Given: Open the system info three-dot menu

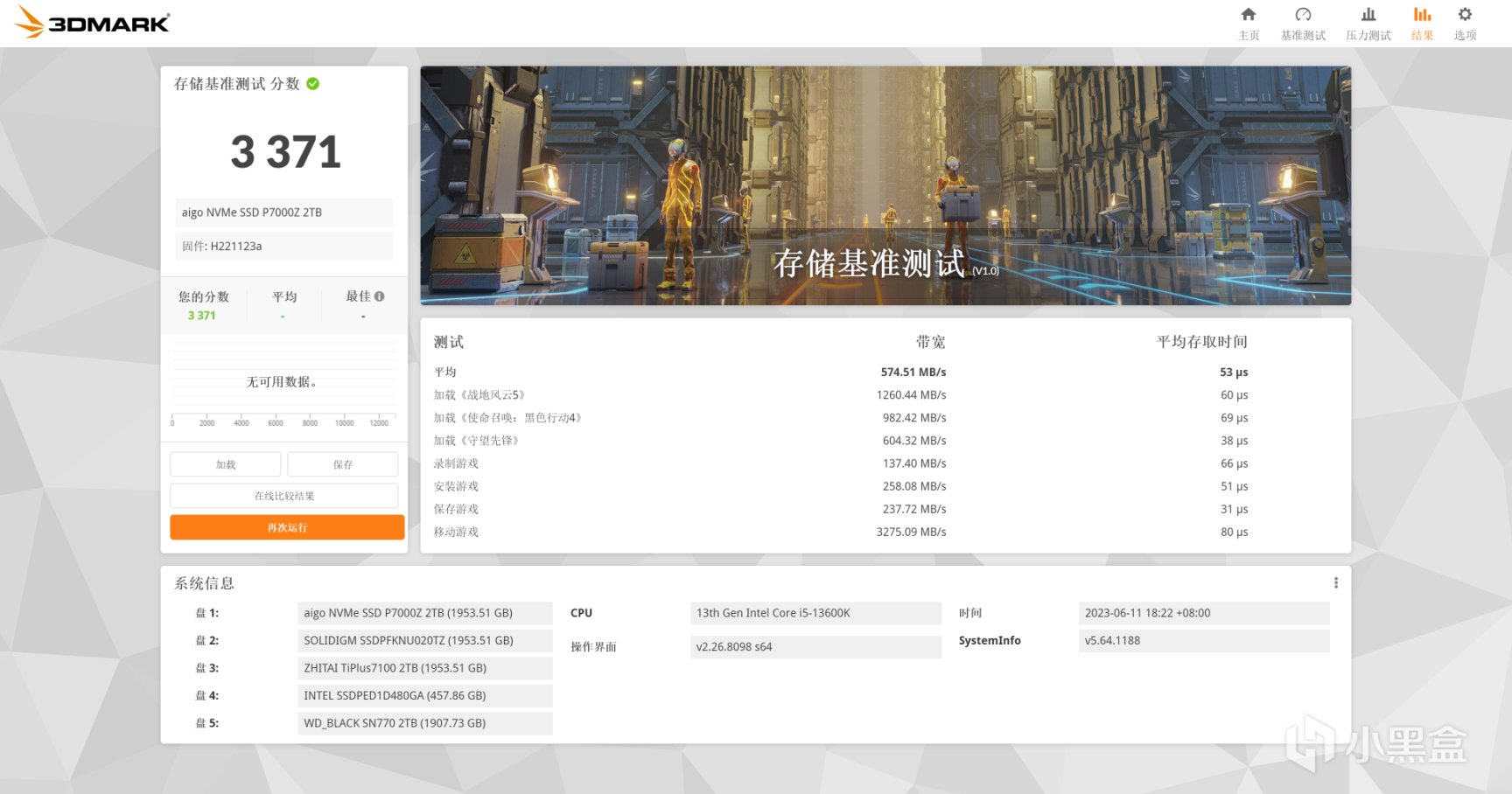Looking at the screenshot, I should point(1335,583).
